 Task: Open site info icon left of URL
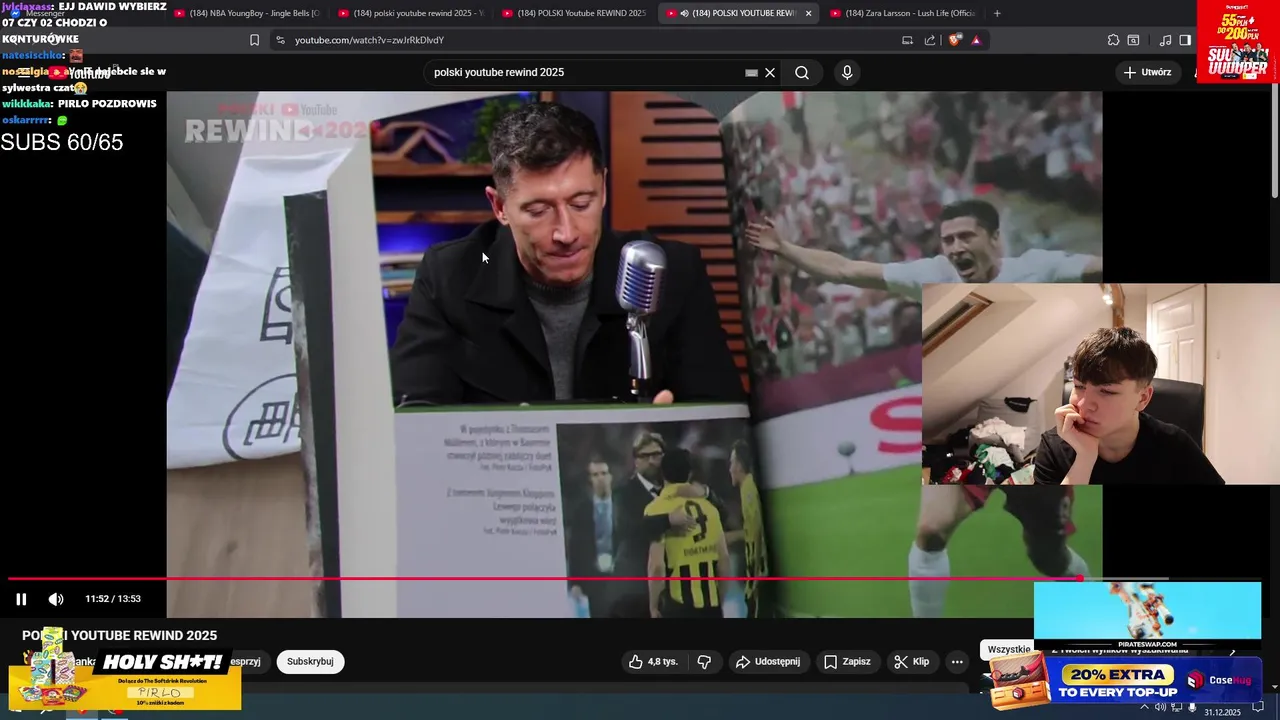(280, 40)
